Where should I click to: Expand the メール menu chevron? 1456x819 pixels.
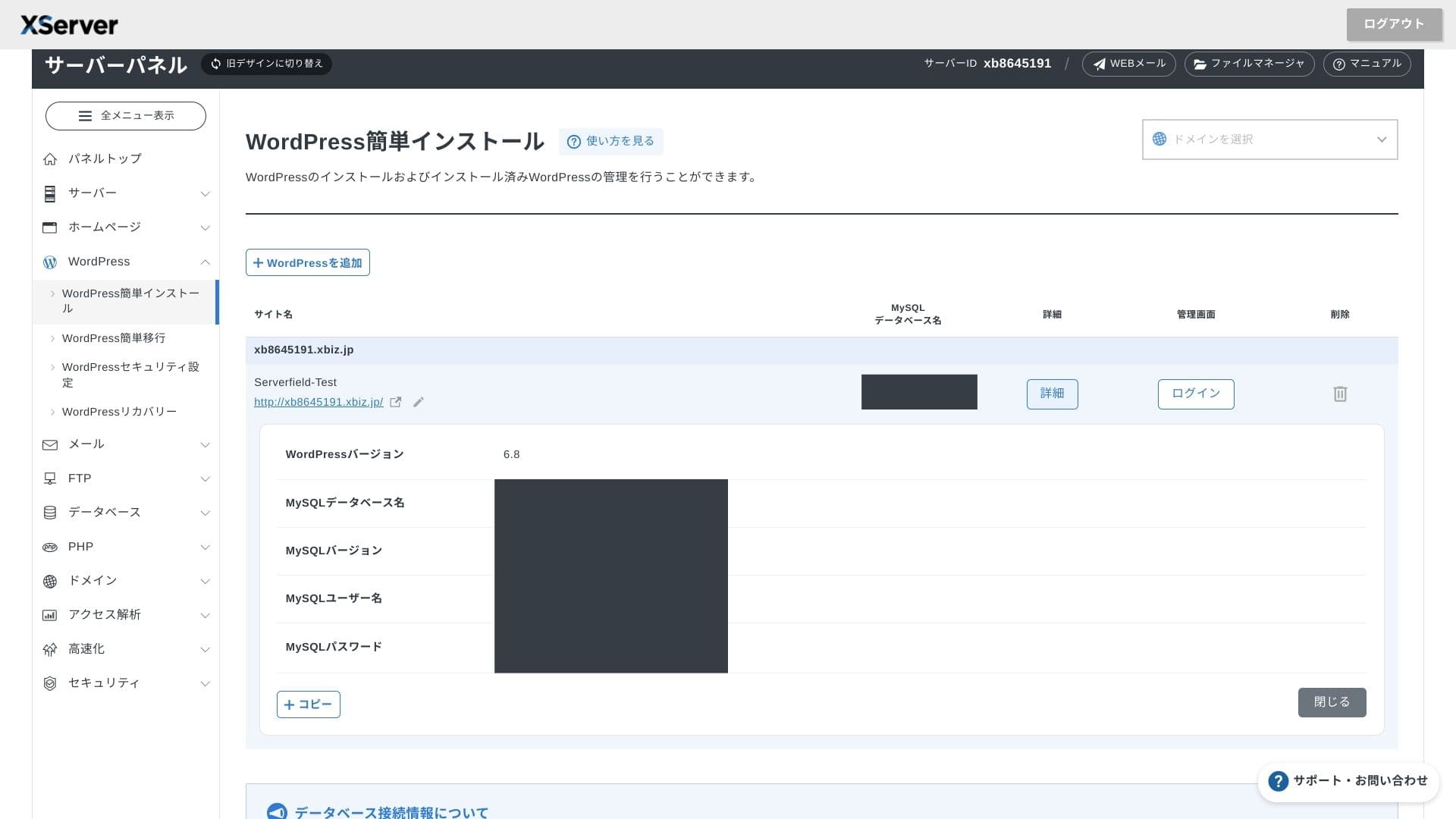[x=205, y=445]
